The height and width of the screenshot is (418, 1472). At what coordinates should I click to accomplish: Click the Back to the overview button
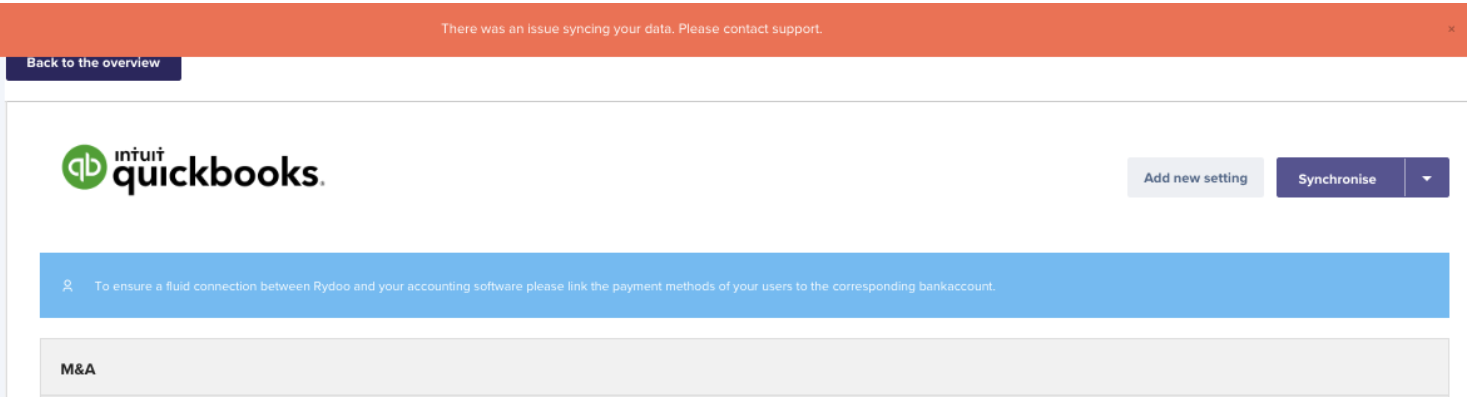pos(93,63)
